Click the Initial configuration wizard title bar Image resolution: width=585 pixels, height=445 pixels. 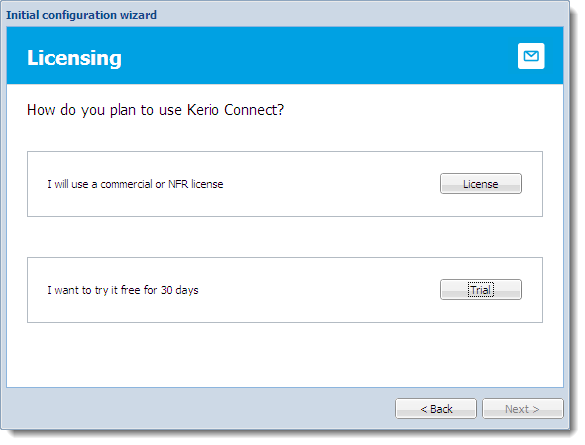click(285, 15)
